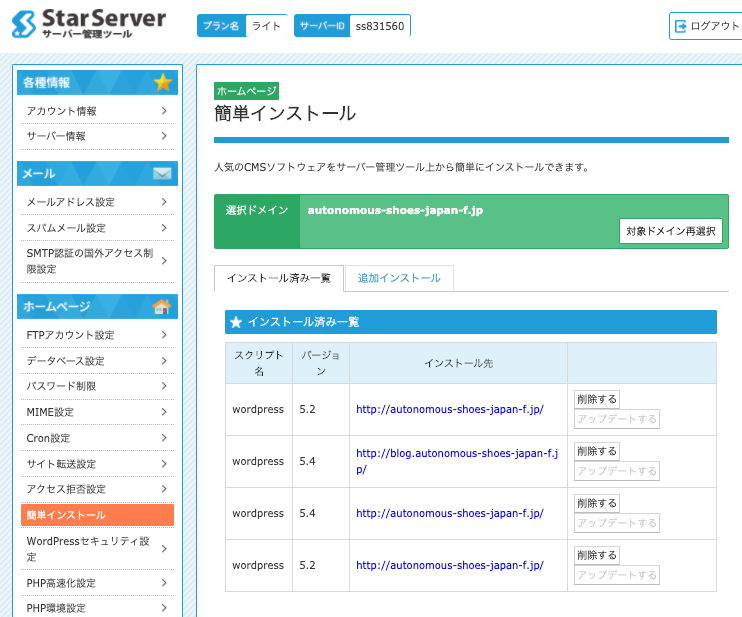Select Cron設定 from the sidebar
Screen dimensions: 742x617
50,438
